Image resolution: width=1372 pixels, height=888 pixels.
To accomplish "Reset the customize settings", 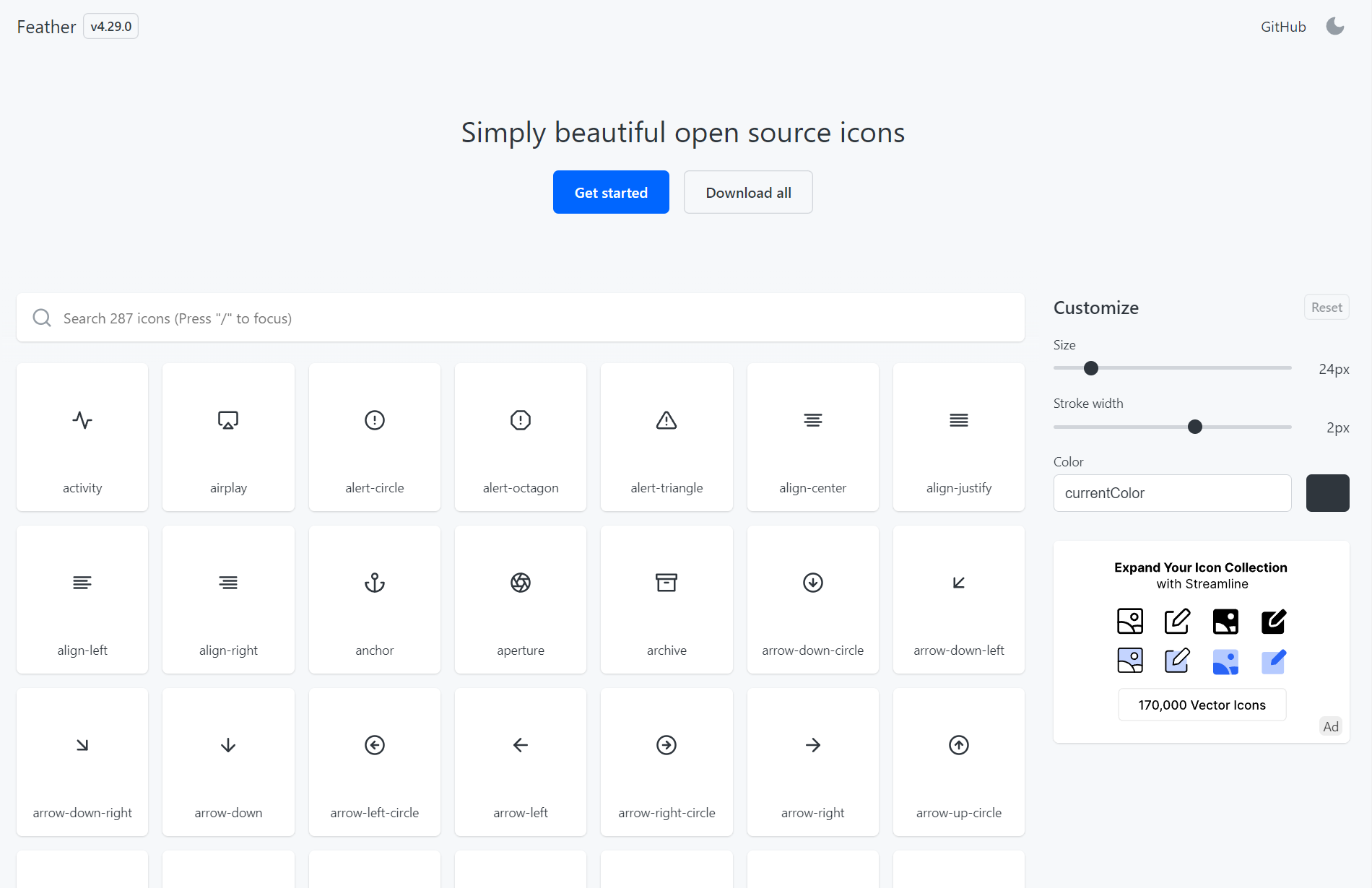I will pyautogui.click(x=1327, y=307).
